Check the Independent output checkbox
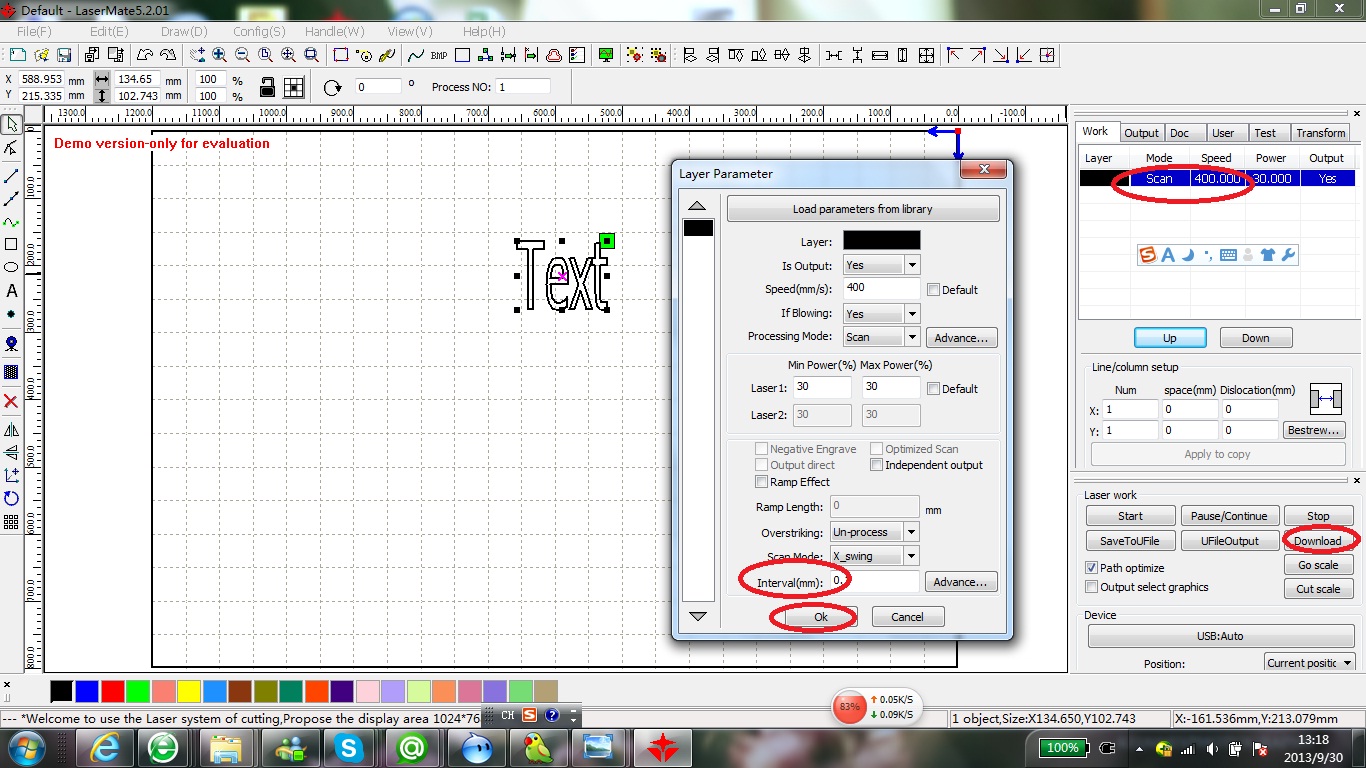 (x=877, y=465)
